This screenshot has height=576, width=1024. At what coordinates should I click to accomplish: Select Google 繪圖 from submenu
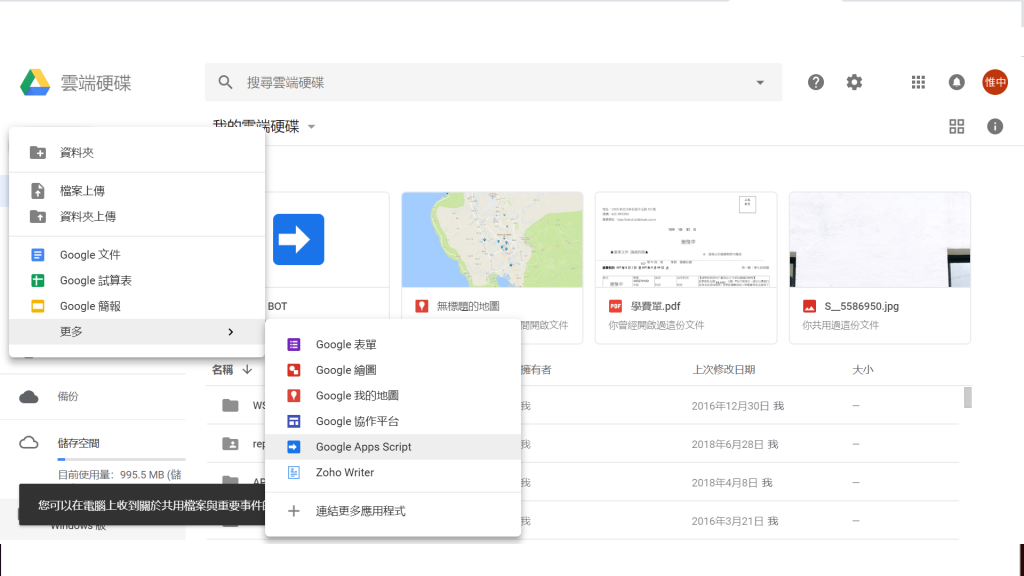coord(393,370)
